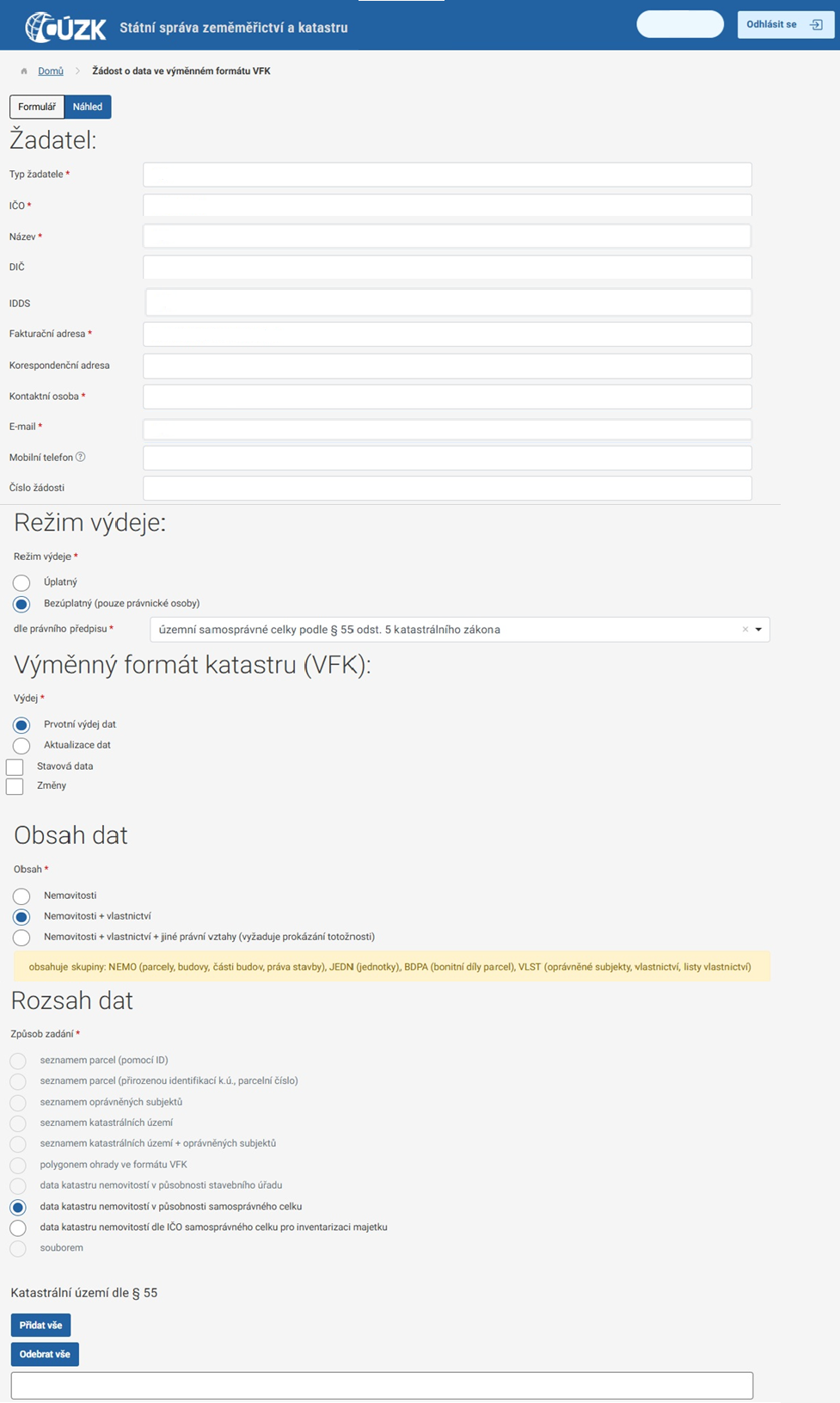
Task: Open the dle právního předpisu dropdown arrow
Action: tap(758, 630)
